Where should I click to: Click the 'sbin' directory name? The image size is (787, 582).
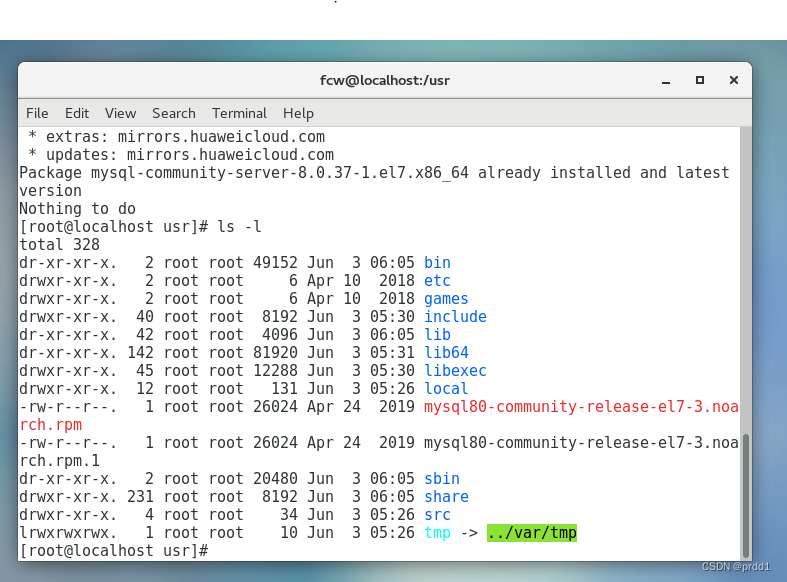pyautogui.click(x=442, y=479)
